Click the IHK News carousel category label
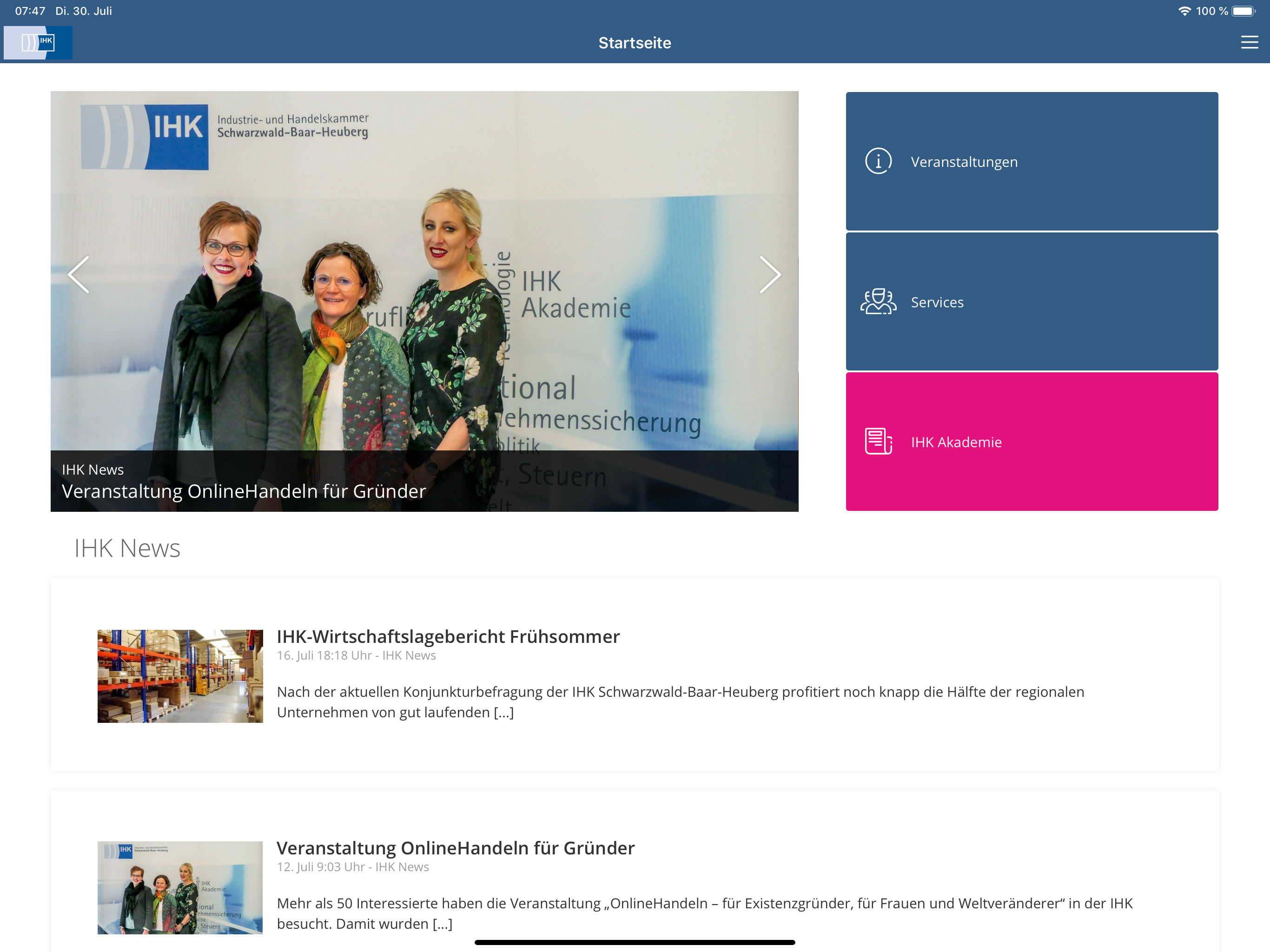1270x952 pixels. (93, 469)
